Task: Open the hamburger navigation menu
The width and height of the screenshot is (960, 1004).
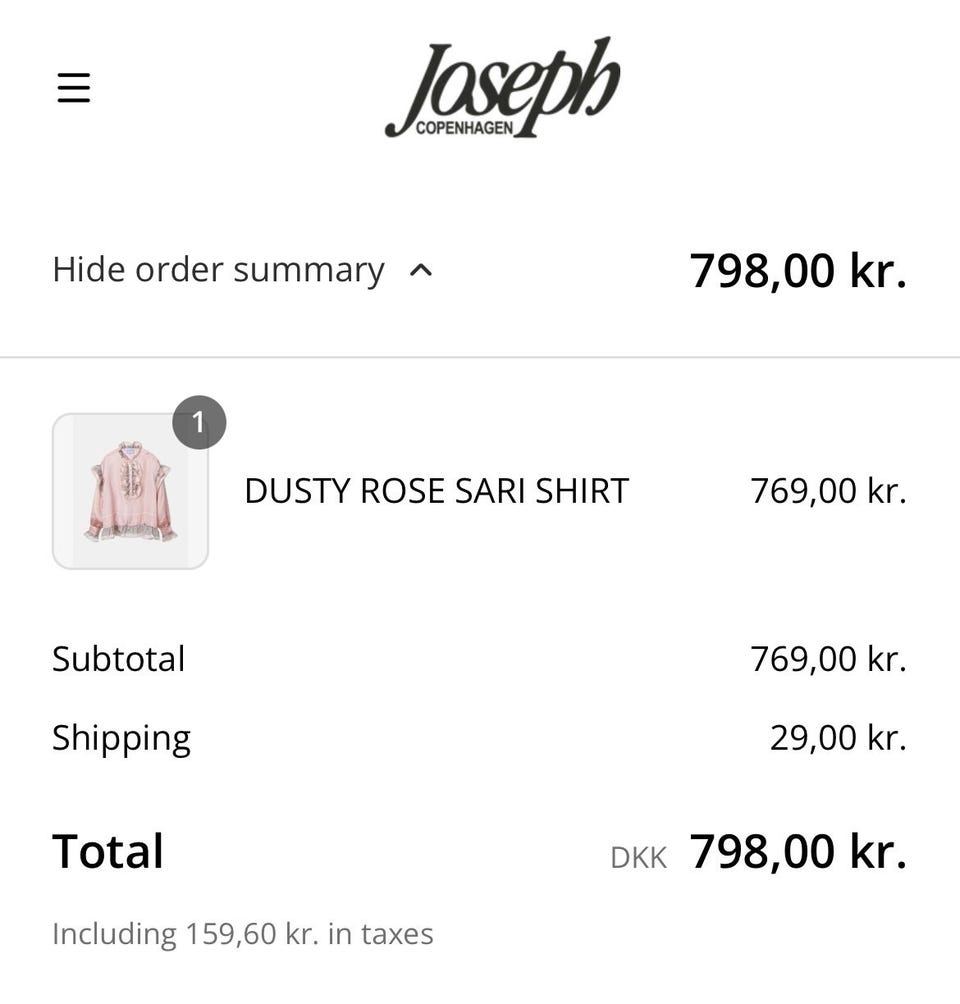Action: (x=74, y=88)
